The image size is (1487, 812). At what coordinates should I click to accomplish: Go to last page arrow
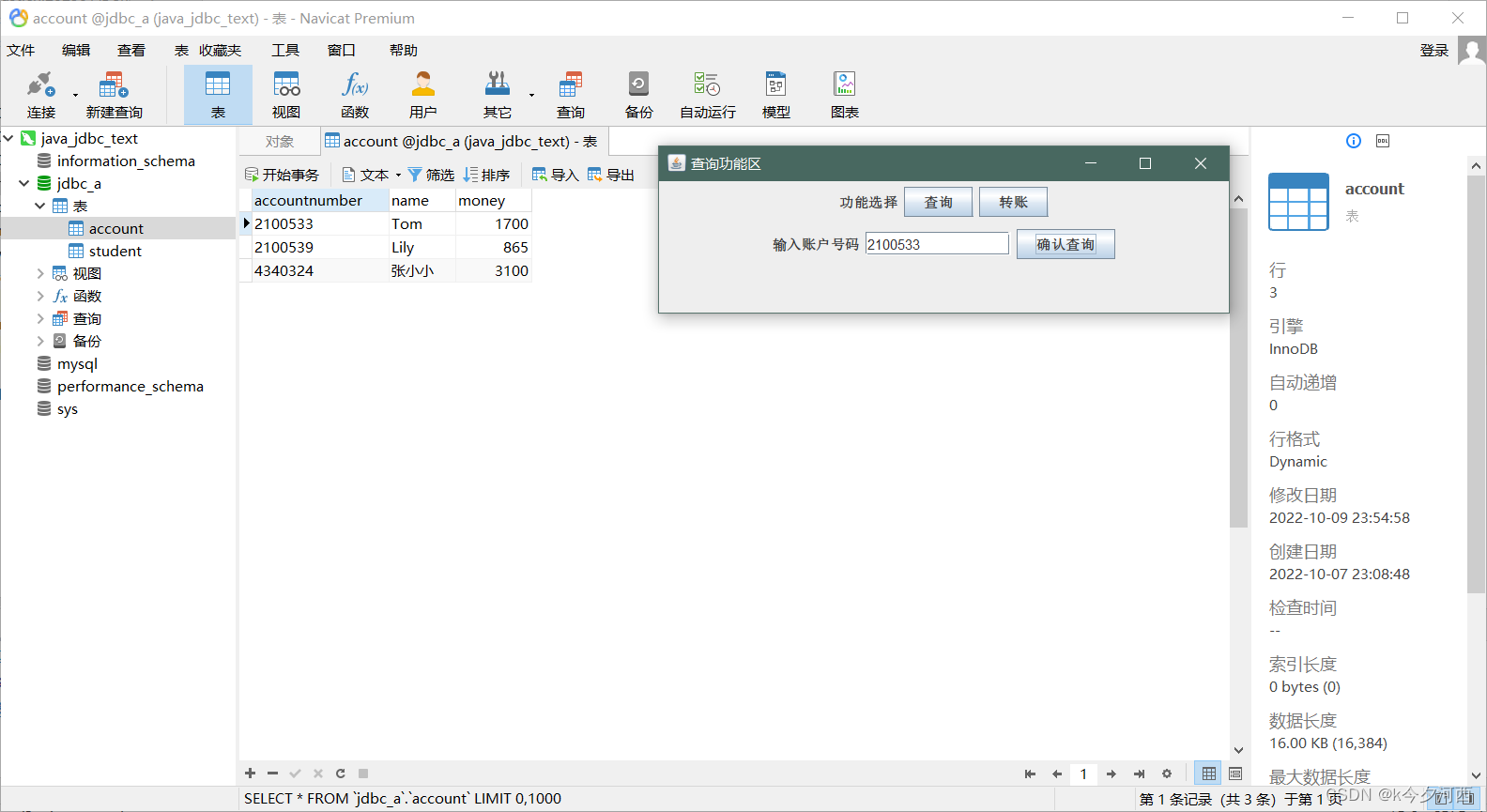[x=1139, y=774]
